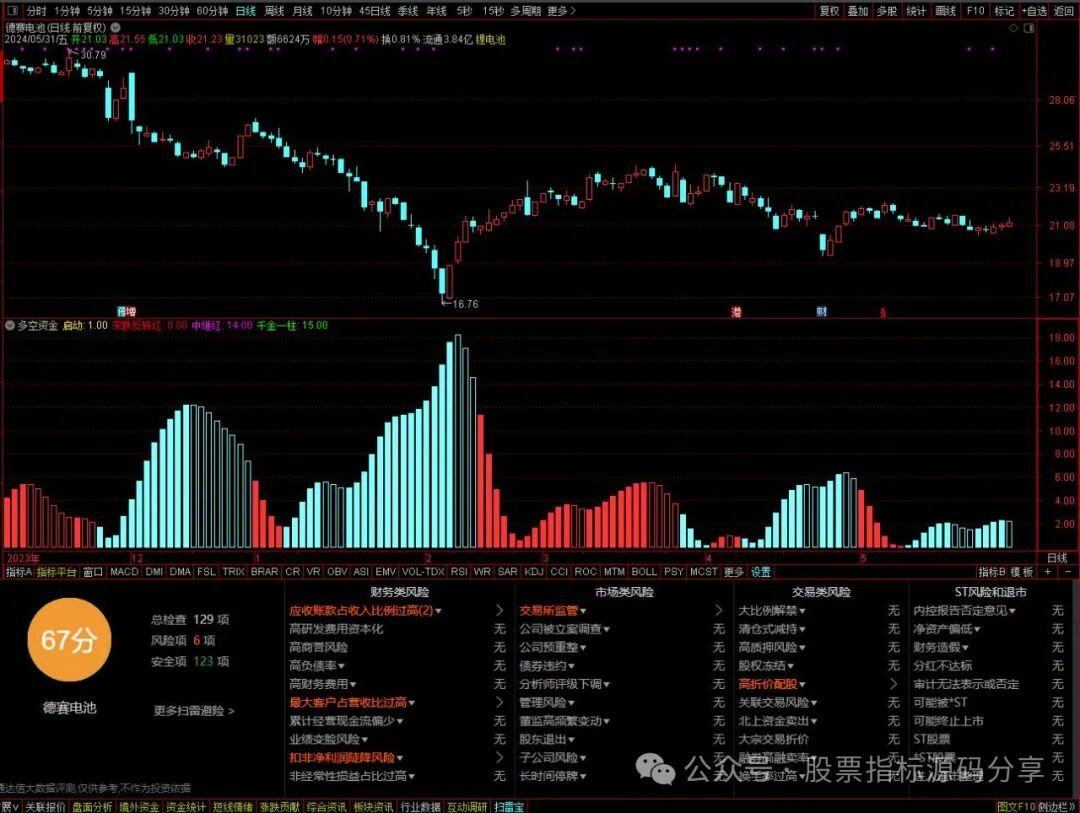Open the 关联报价 bottom tab
Screen dimensions: 1080x813
pos(45,807)
